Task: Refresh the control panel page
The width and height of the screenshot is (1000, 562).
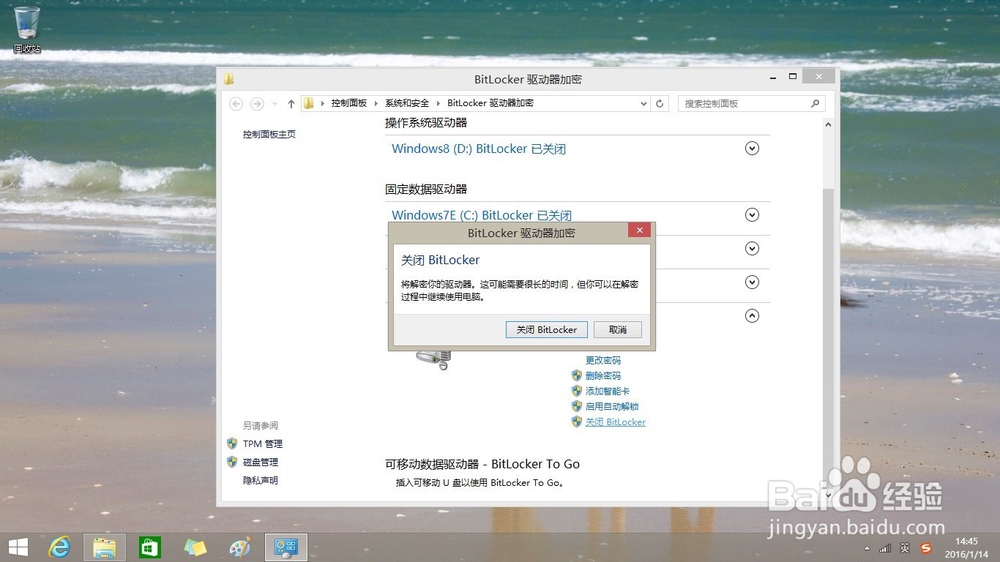Action: coord(659,103)
